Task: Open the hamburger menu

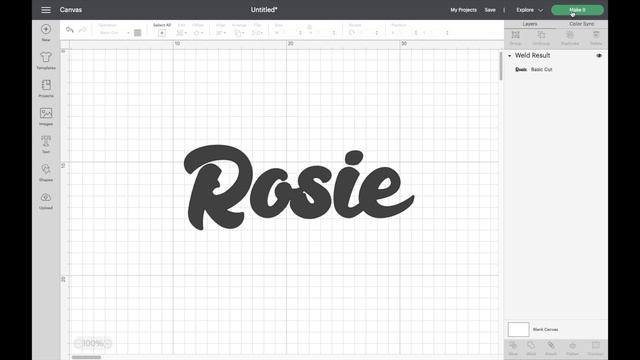Action: tap(46, 10)
